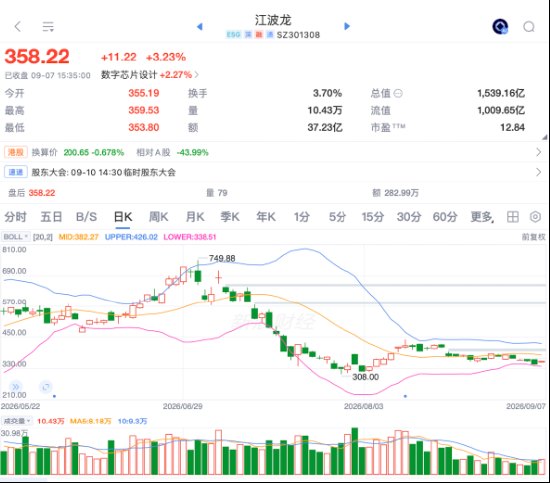Screen dimensions: 550x483
Task: Click the 流值 value 1,009.65亿
Action: pos(501,110)
